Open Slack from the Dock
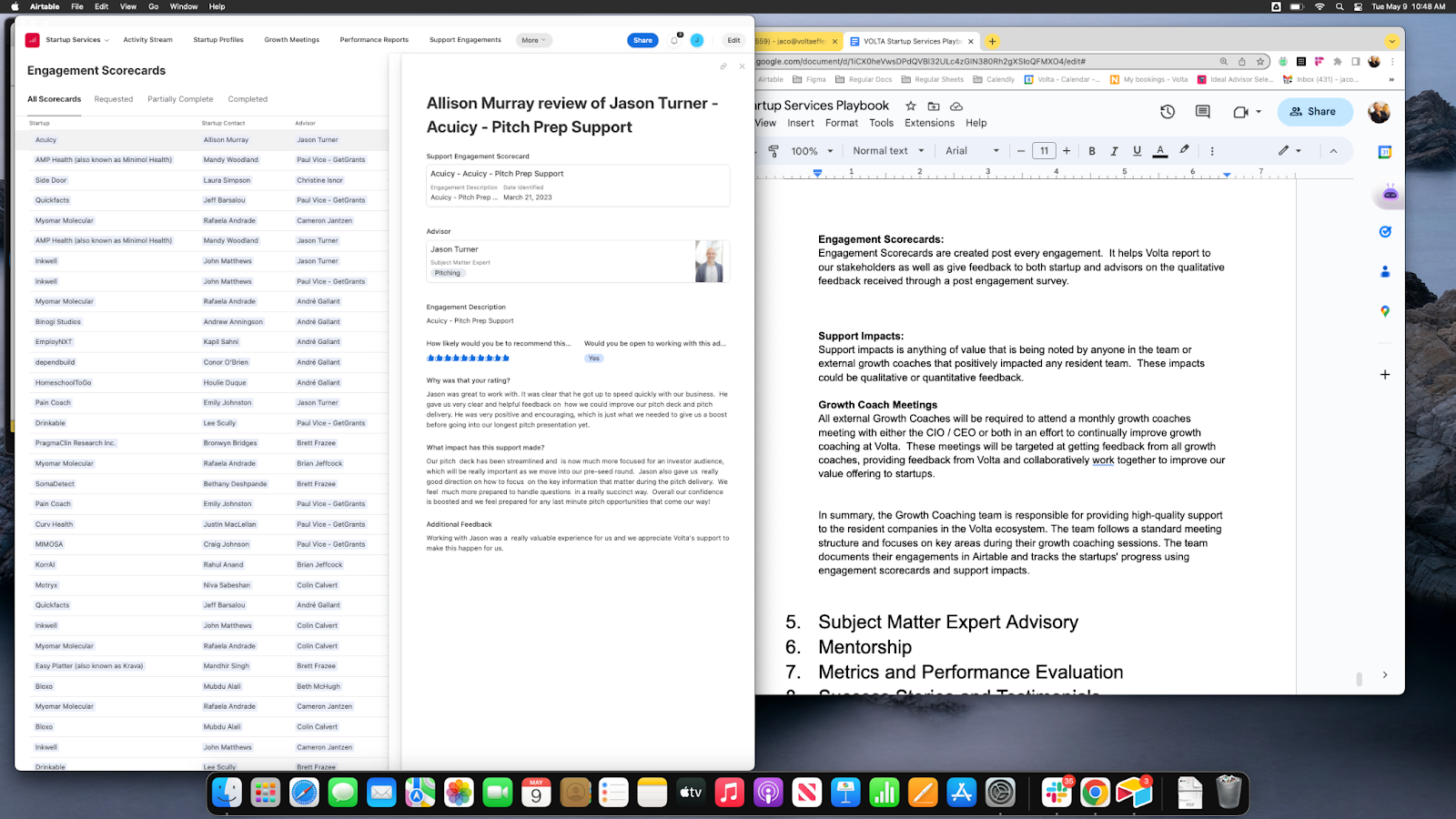Viewport: 1456px width, 819px height. point(1057,793)
